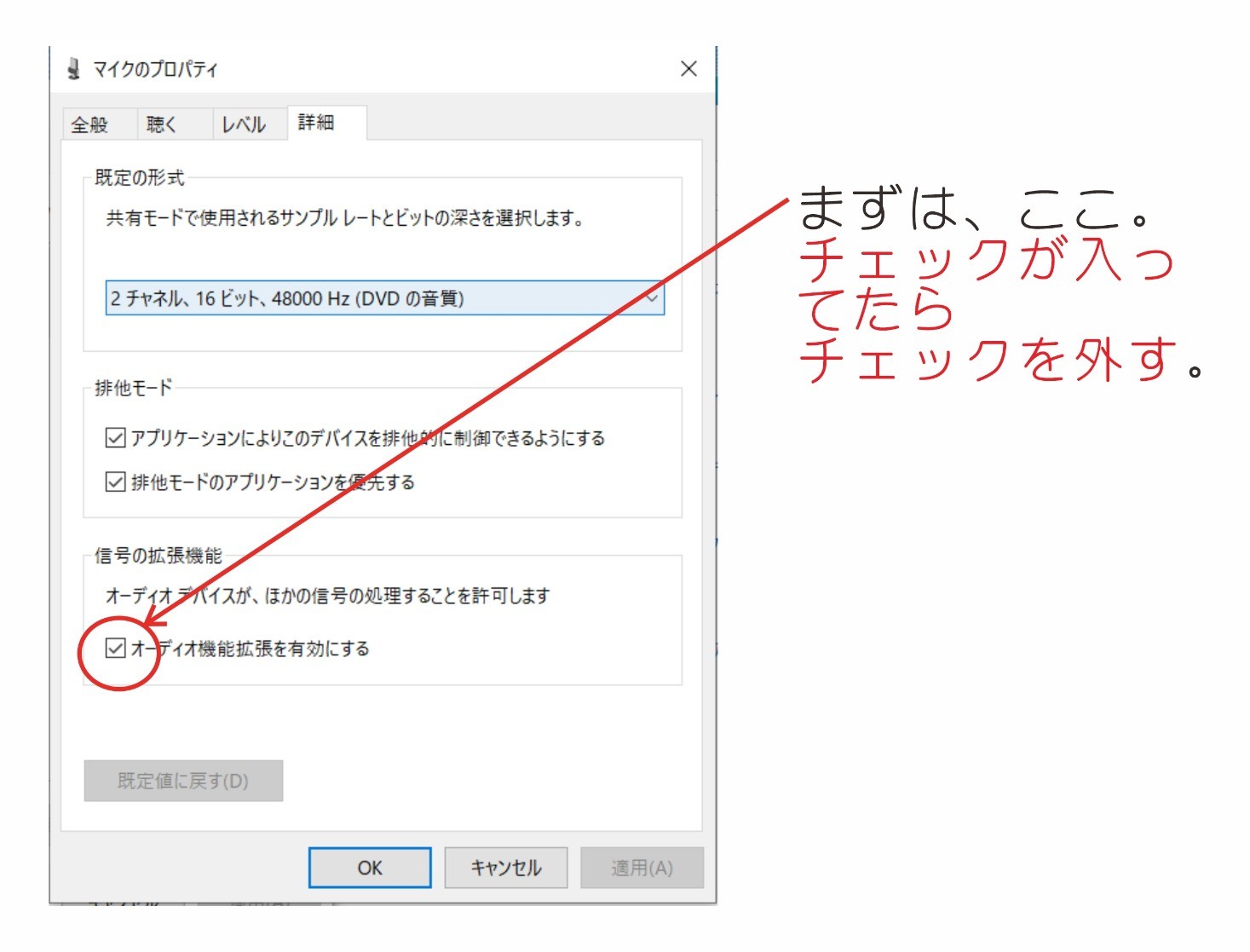Click the 既定の形式 group label

(139, 177)
